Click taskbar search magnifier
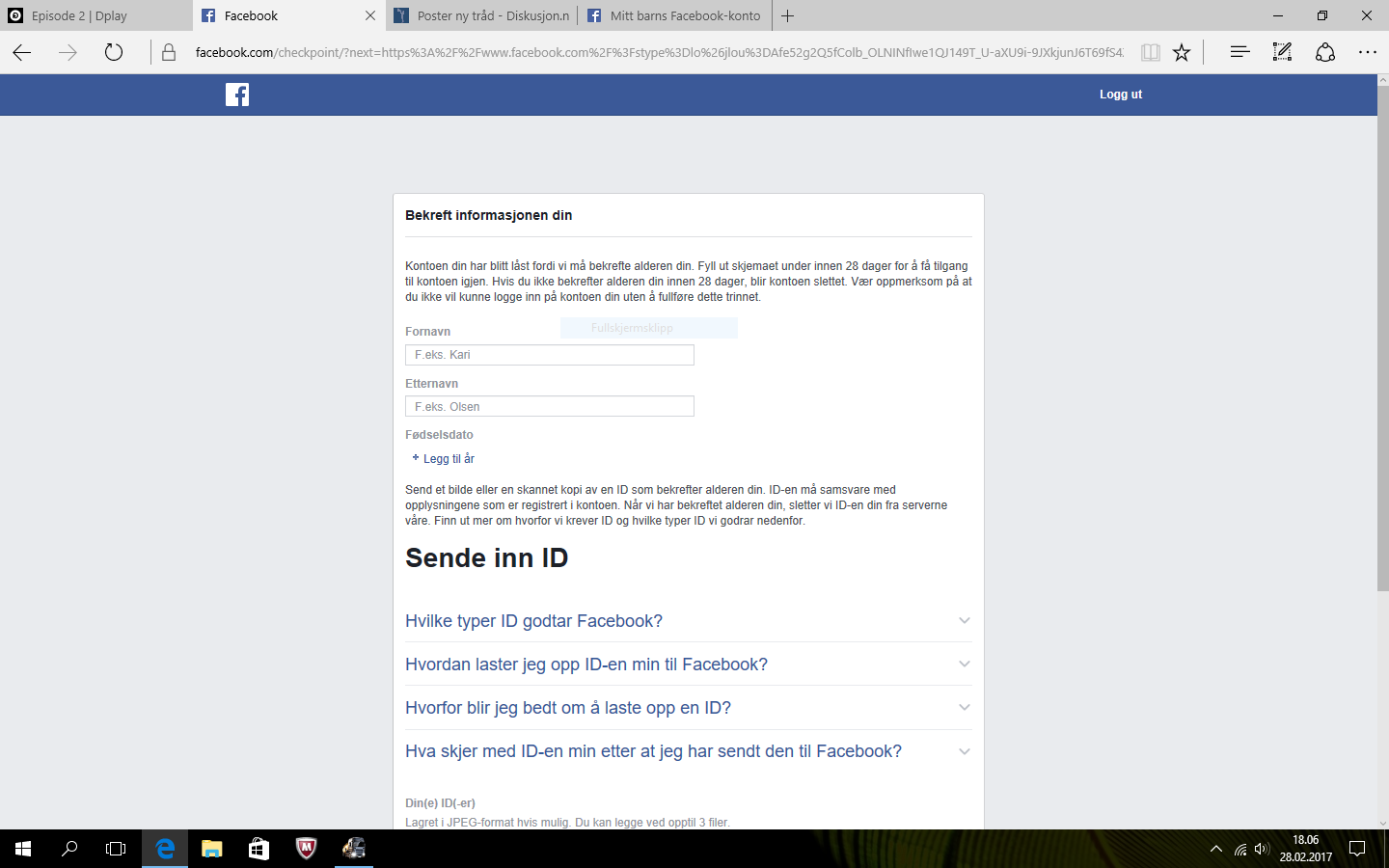The height and width of the screenshot is (868, 1389). 69,849
